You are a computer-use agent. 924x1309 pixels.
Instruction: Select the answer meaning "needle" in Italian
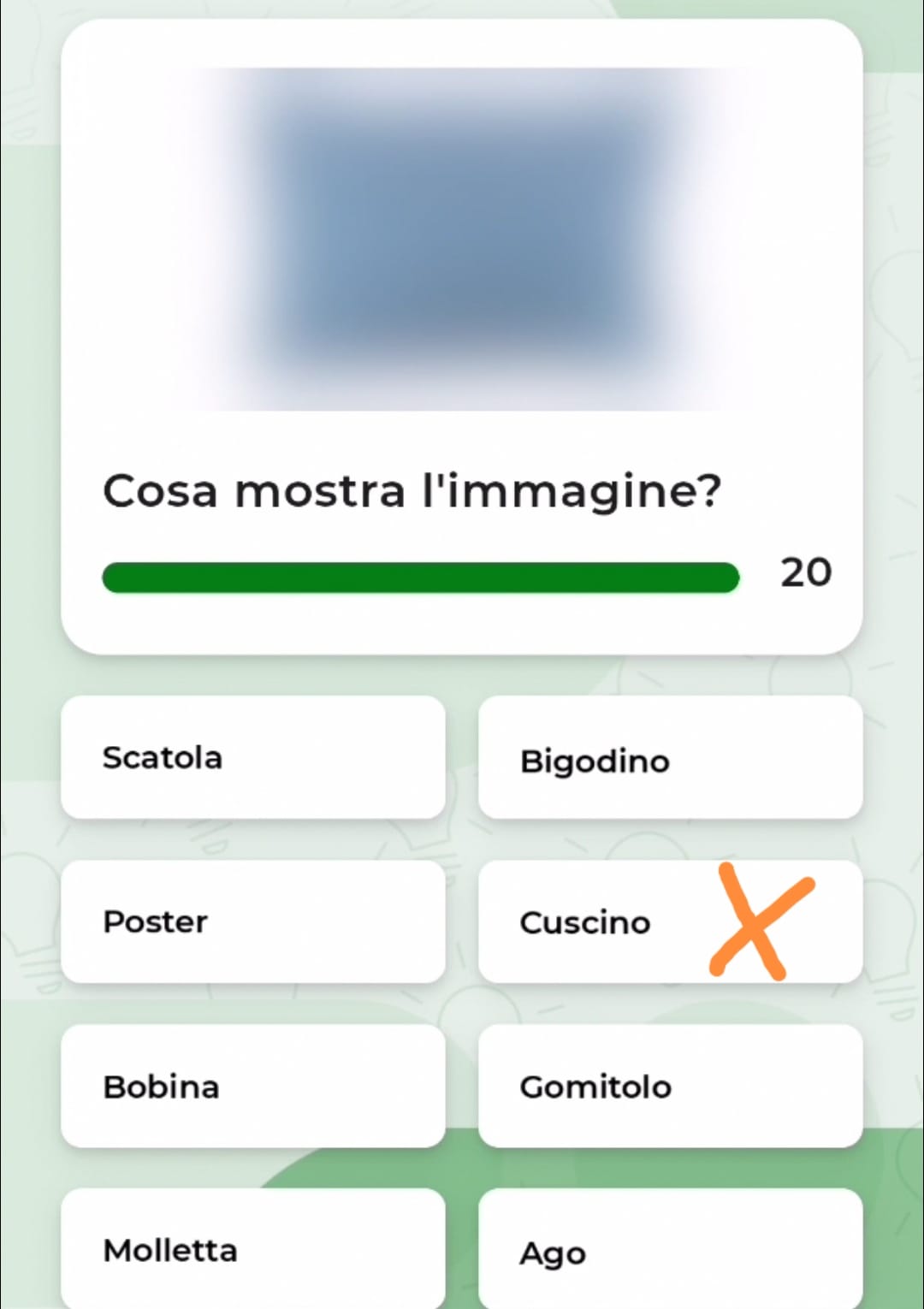point(670,1252)
